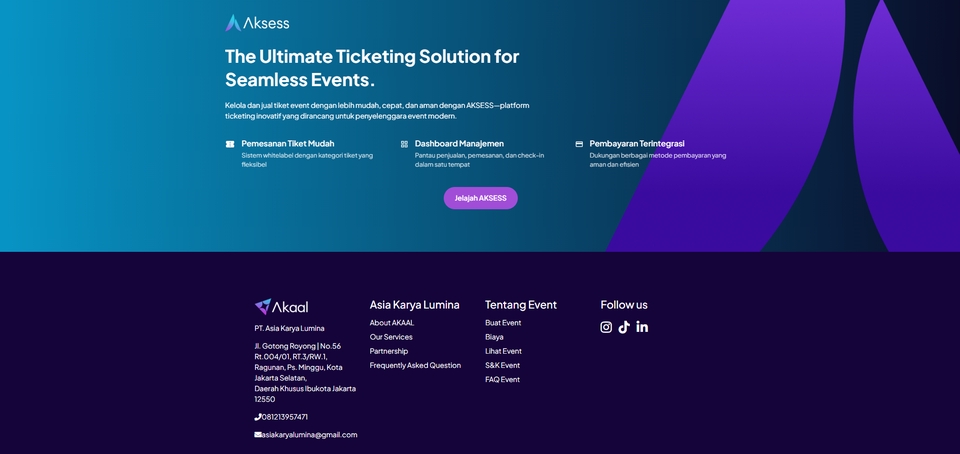Click the phone icon in footer

coord(258,417)
